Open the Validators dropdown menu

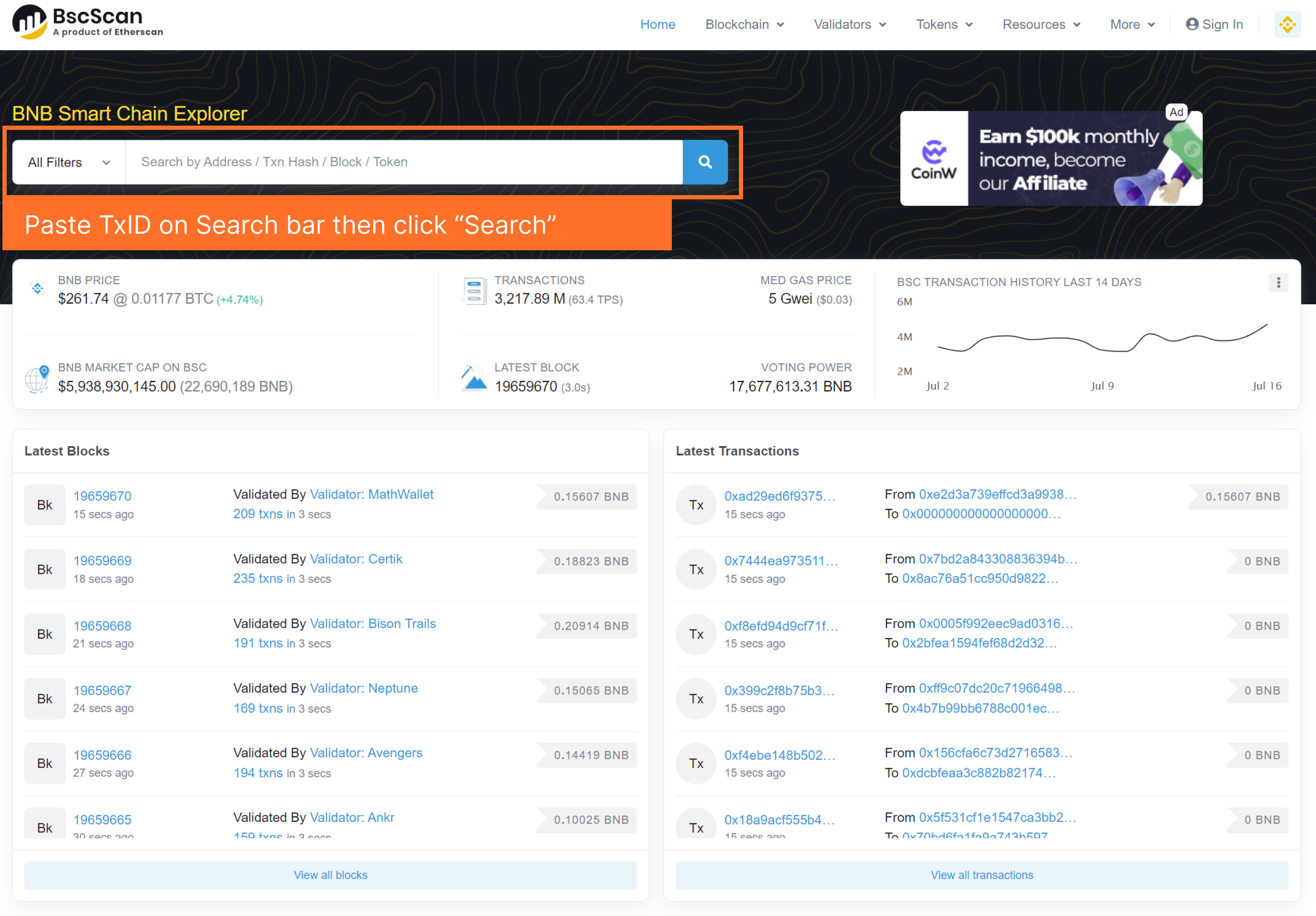(x=849, y=25)
